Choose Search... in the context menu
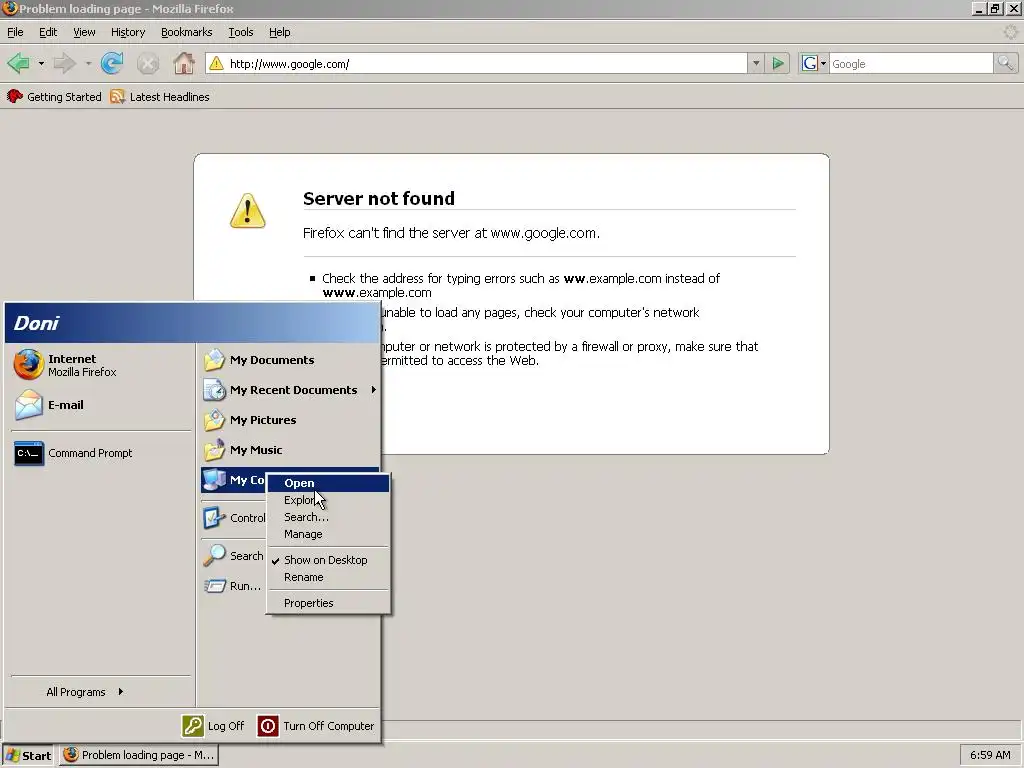 328,517
